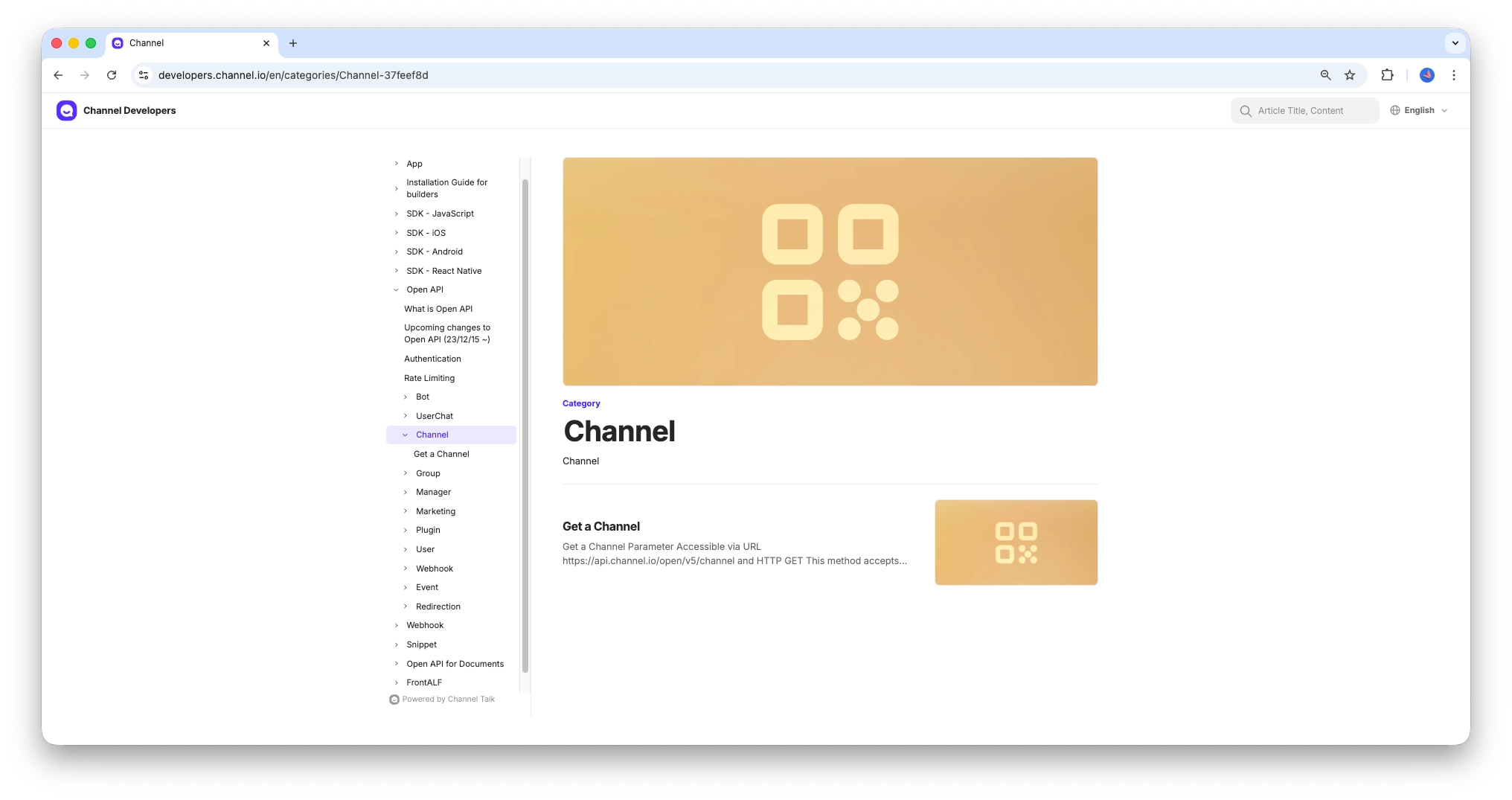
Task: Click the sidebar vertical scrollbar
Action: [x=525, y=426]
